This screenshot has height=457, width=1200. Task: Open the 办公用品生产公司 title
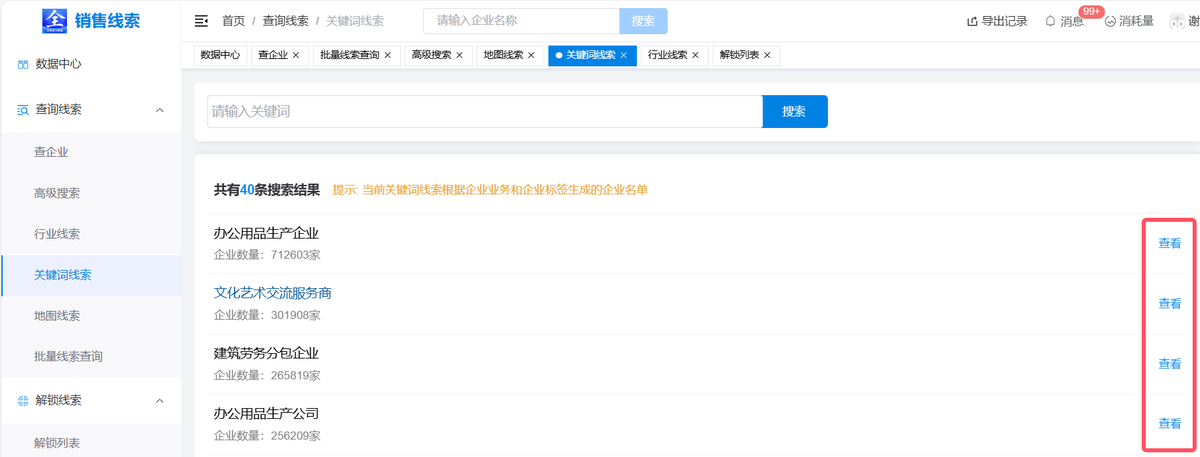point(266,413)
